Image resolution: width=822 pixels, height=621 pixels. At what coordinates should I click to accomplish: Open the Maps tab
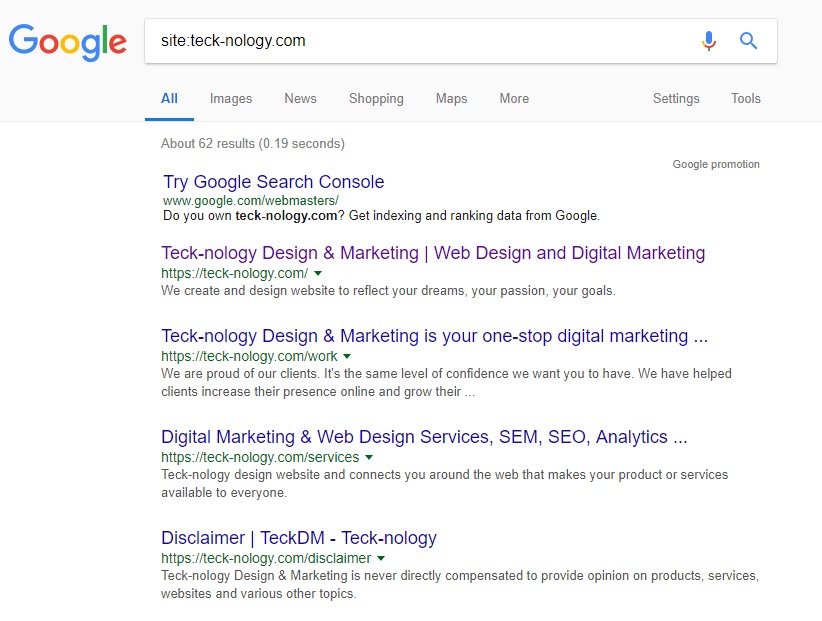(x=451, y=99)
